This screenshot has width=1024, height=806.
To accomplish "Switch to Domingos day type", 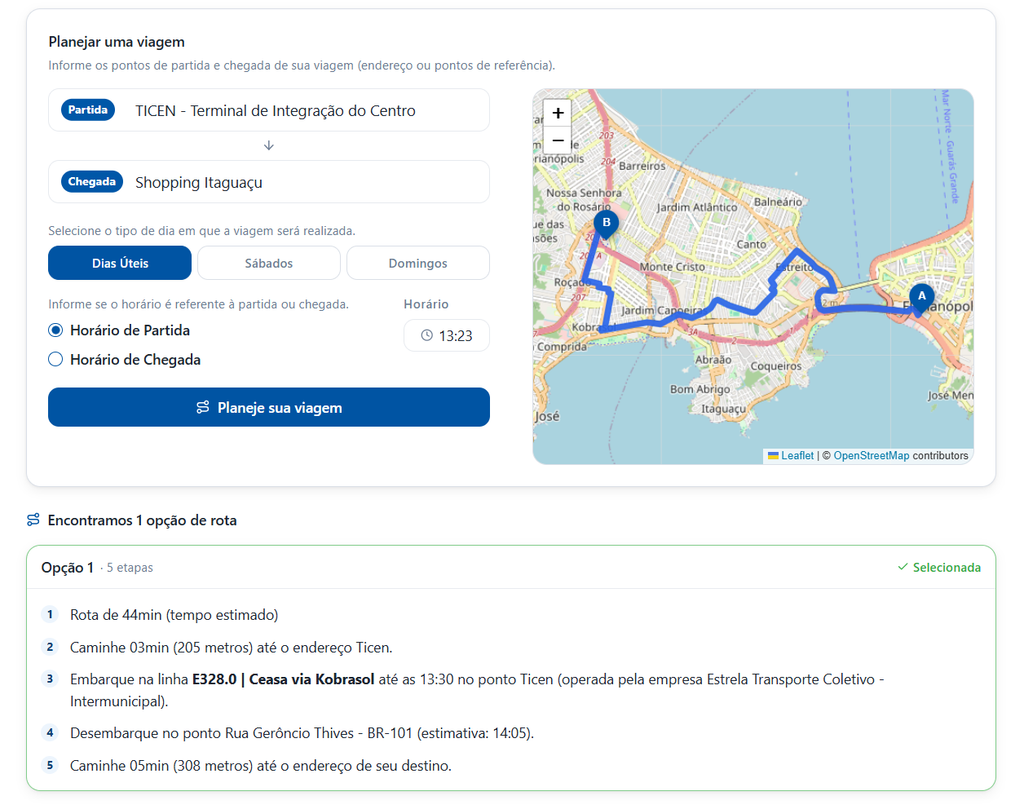I will pyautogui.click(x=417, y=263).
